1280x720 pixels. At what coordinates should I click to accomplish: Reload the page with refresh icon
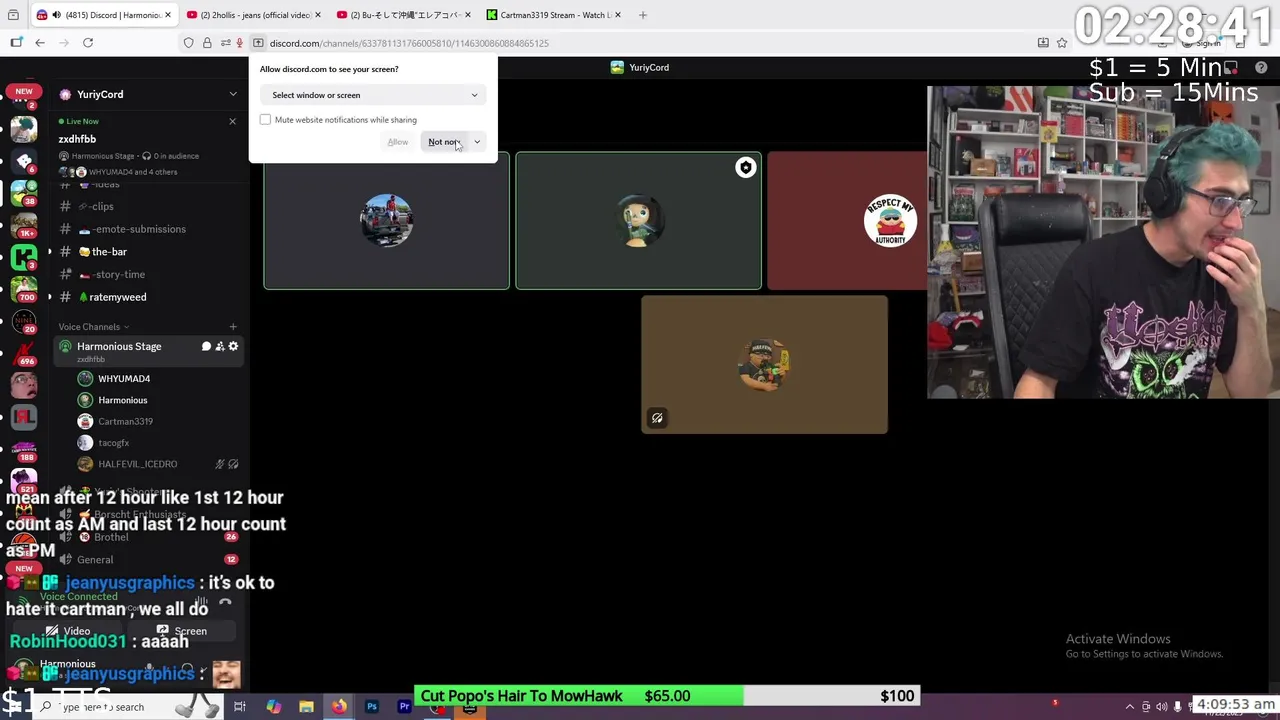[x=88, y=43]
